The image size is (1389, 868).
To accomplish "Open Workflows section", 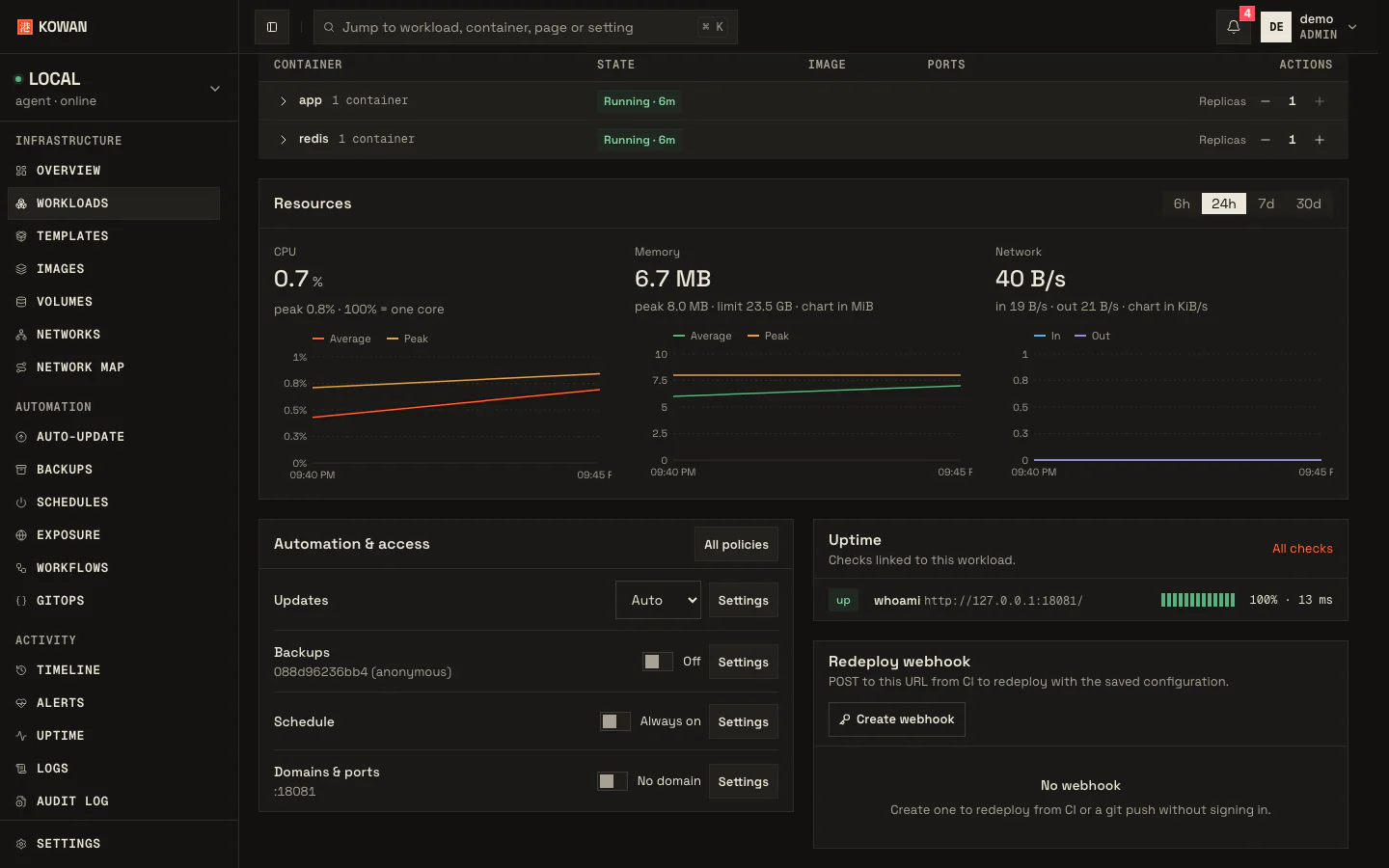I will pyautogui.click(x=114, y=568).
